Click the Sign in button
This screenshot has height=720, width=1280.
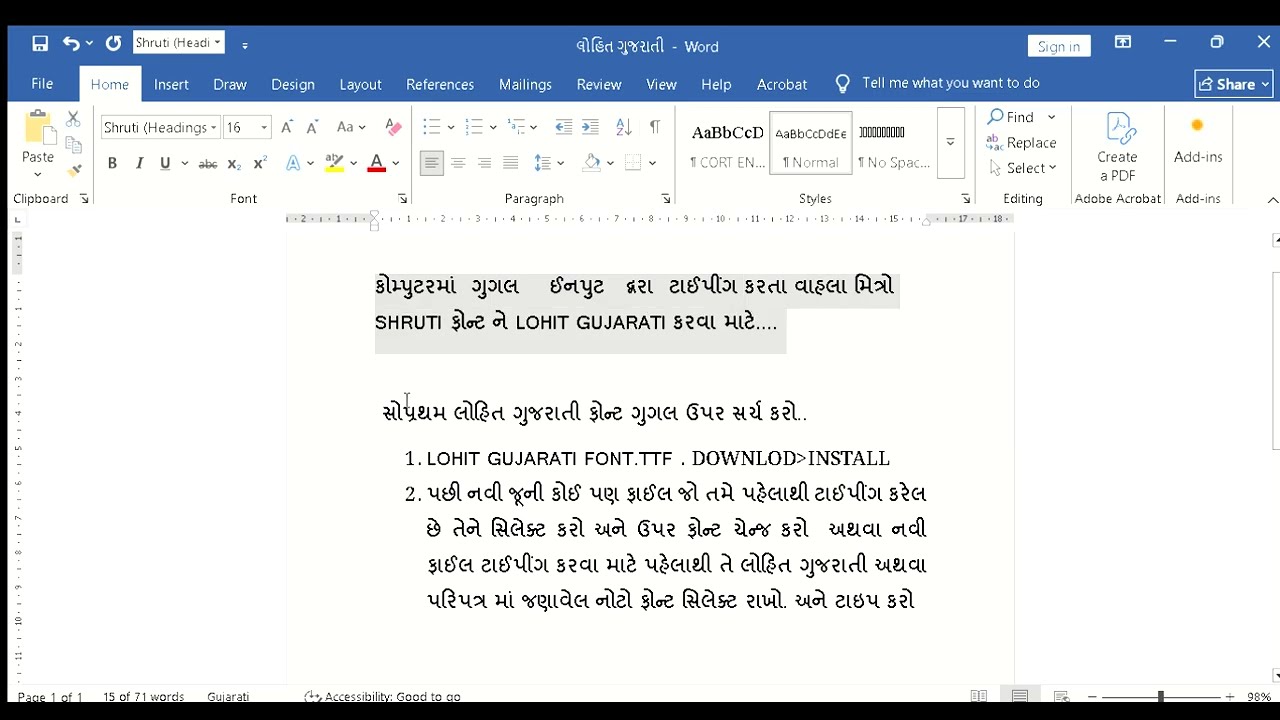tap(1059, 46)
